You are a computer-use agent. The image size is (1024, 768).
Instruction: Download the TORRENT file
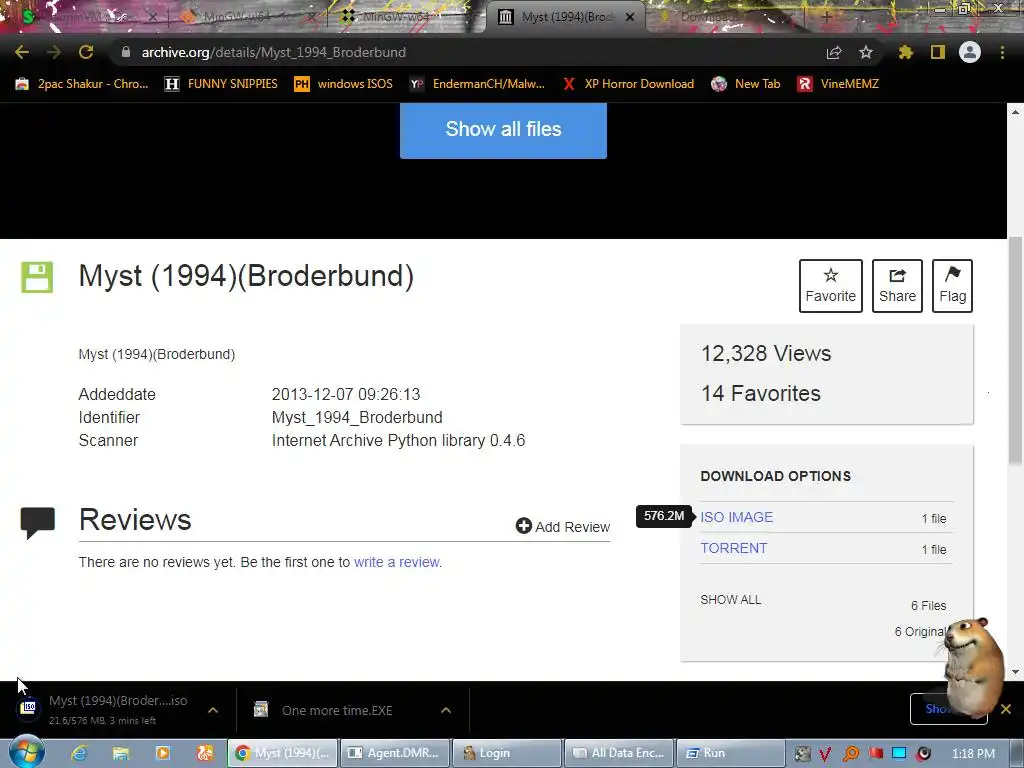point(734,549)
